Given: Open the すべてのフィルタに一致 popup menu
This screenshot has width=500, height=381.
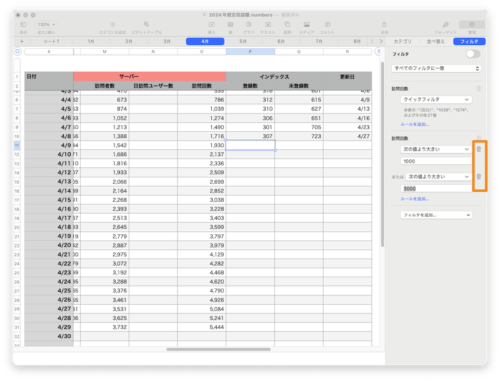Looking at the screenshot, I should [x=436, y=68].
